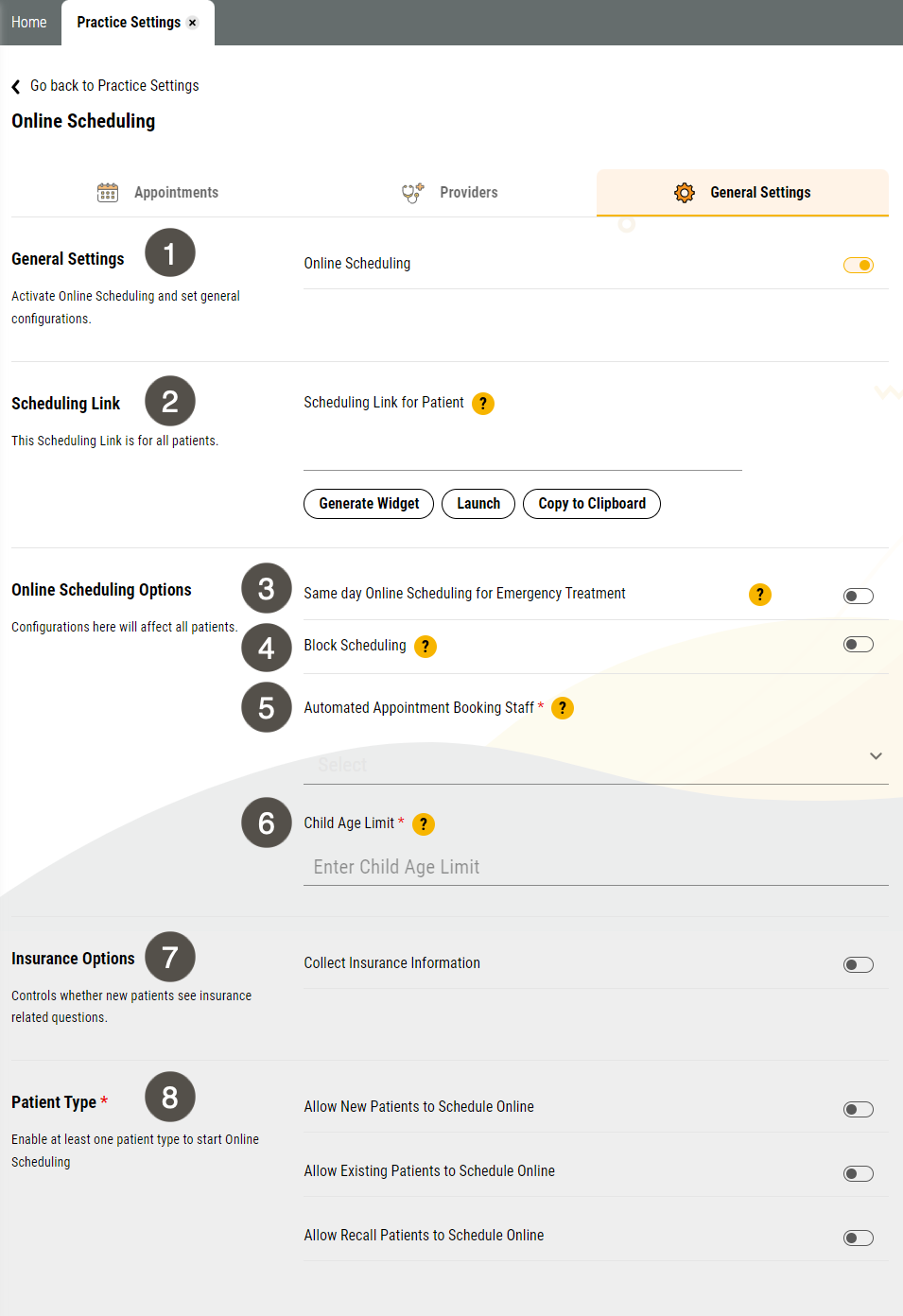Image resolution: width=903 pixels, height=1316 pixels.
Task: Click the Appointments calendar icon
Action: (x=108, y=193)
